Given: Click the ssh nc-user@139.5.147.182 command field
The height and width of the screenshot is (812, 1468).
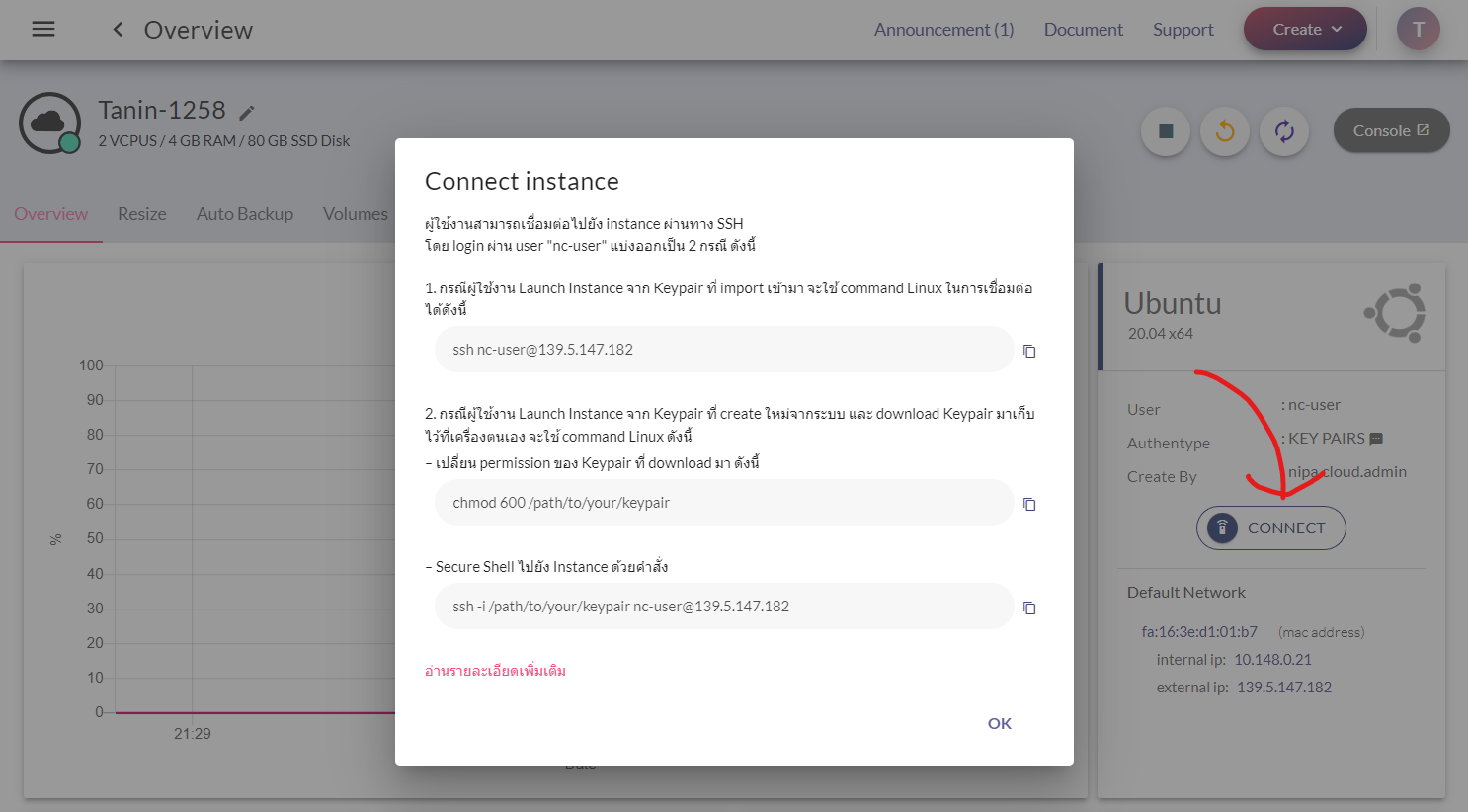Looking at the screenshot, I should click(x=724, y=350).
